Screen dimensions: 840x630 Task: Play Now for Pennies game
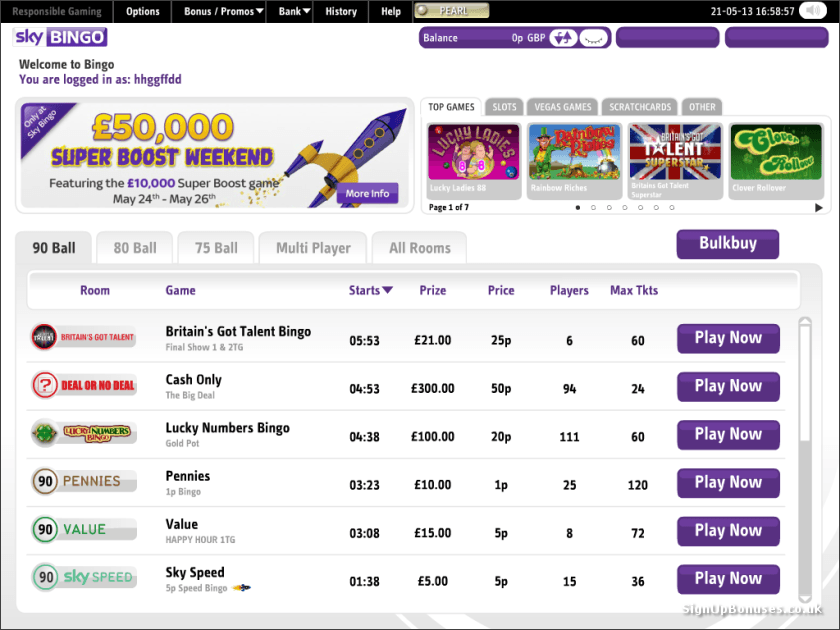click(728, 483)
